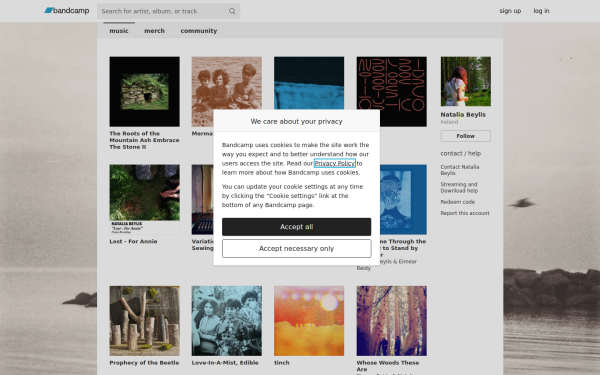The width and height of the screenshot is (600, 375).
Task: Open Streaming and Download help
Action: pos(459,188)
